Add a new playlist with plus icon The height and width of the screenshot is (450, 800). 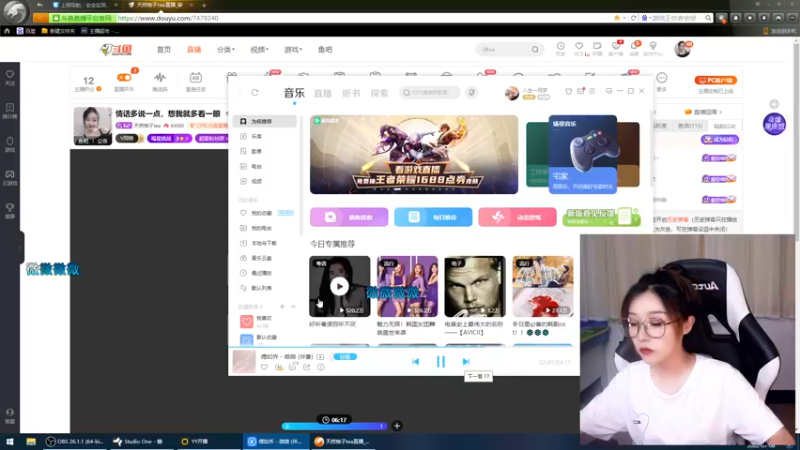(x=282, y=307)
